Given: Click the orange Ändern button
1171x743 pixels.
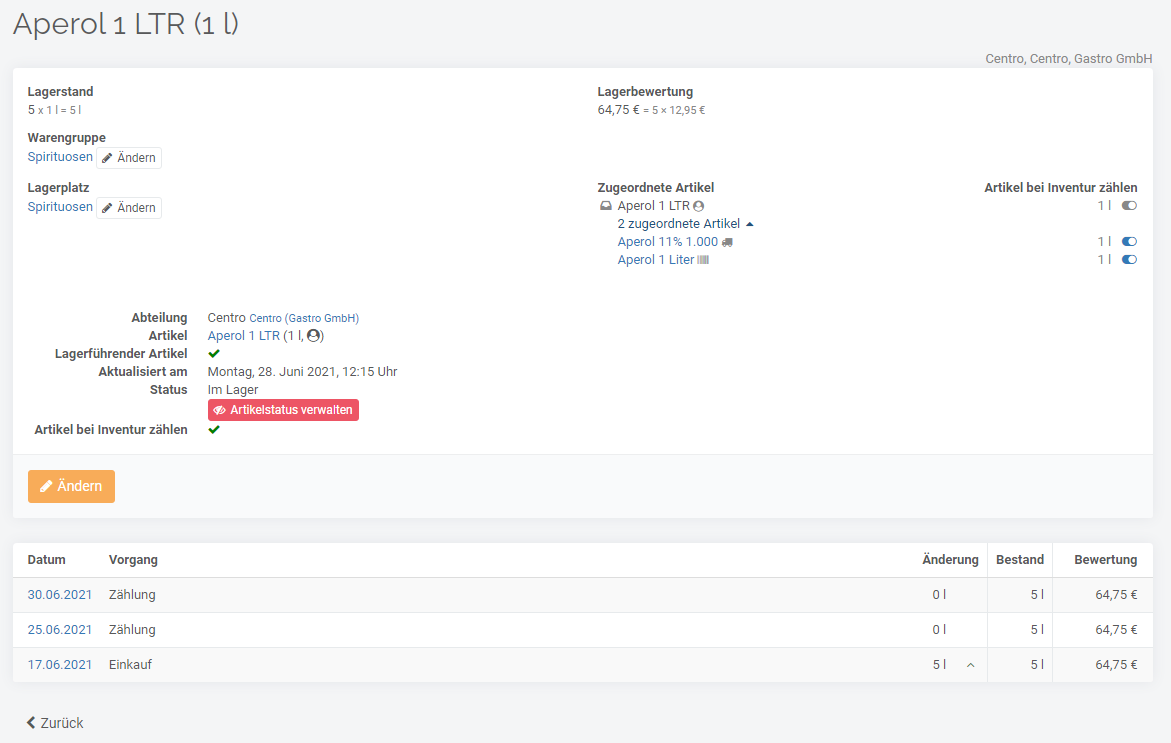Looking at the screenshot, I should pos(71,486).
